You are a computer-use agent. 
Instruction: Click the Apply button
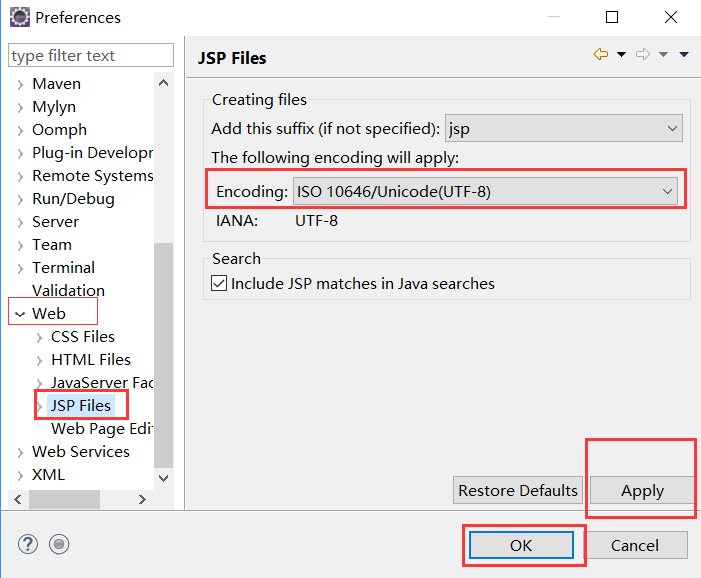(642, 490)
